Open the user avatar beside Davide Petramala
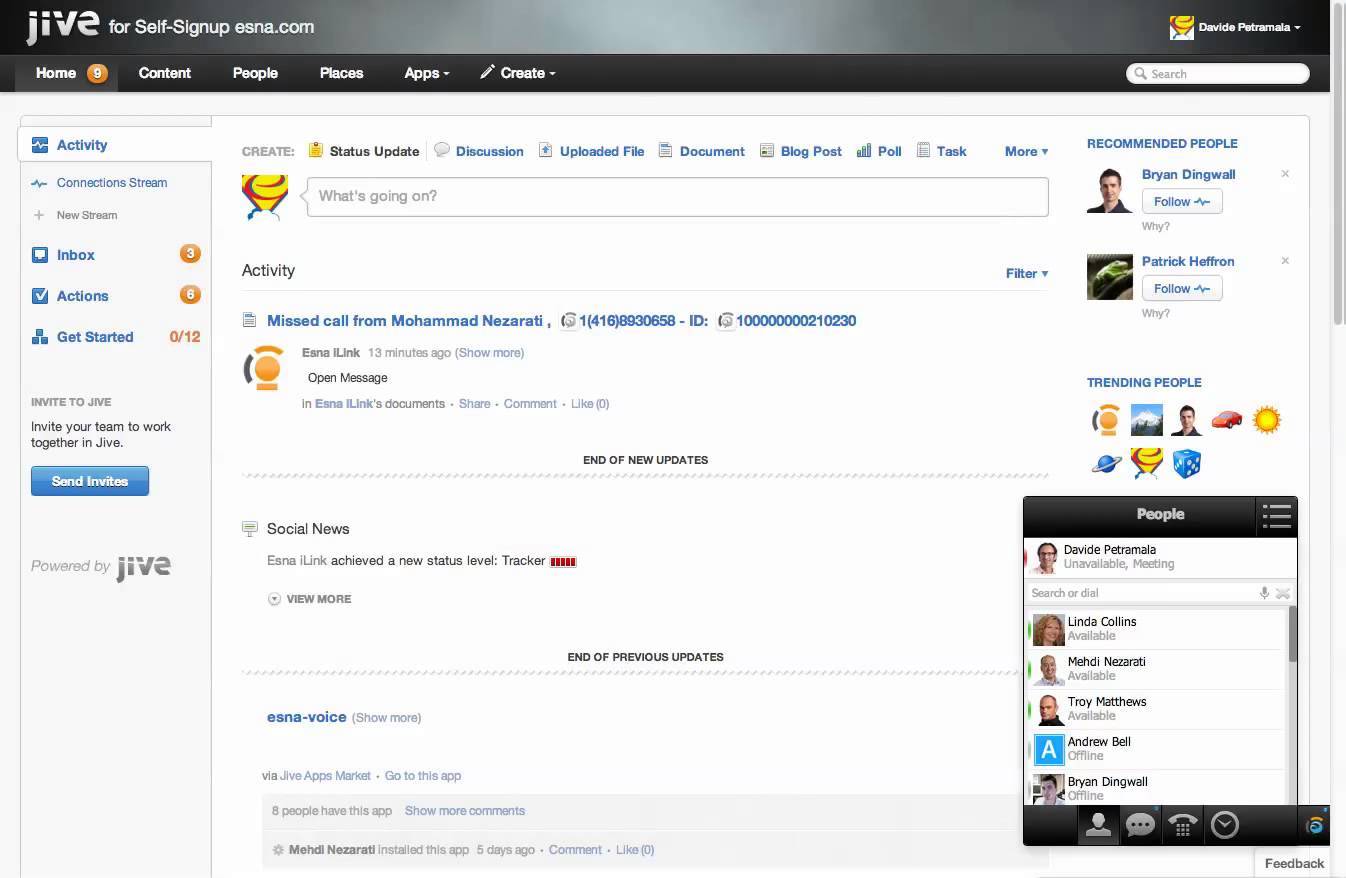Image resolution: width=1346 pixels, height=878 pixels. click(1181, 27)
